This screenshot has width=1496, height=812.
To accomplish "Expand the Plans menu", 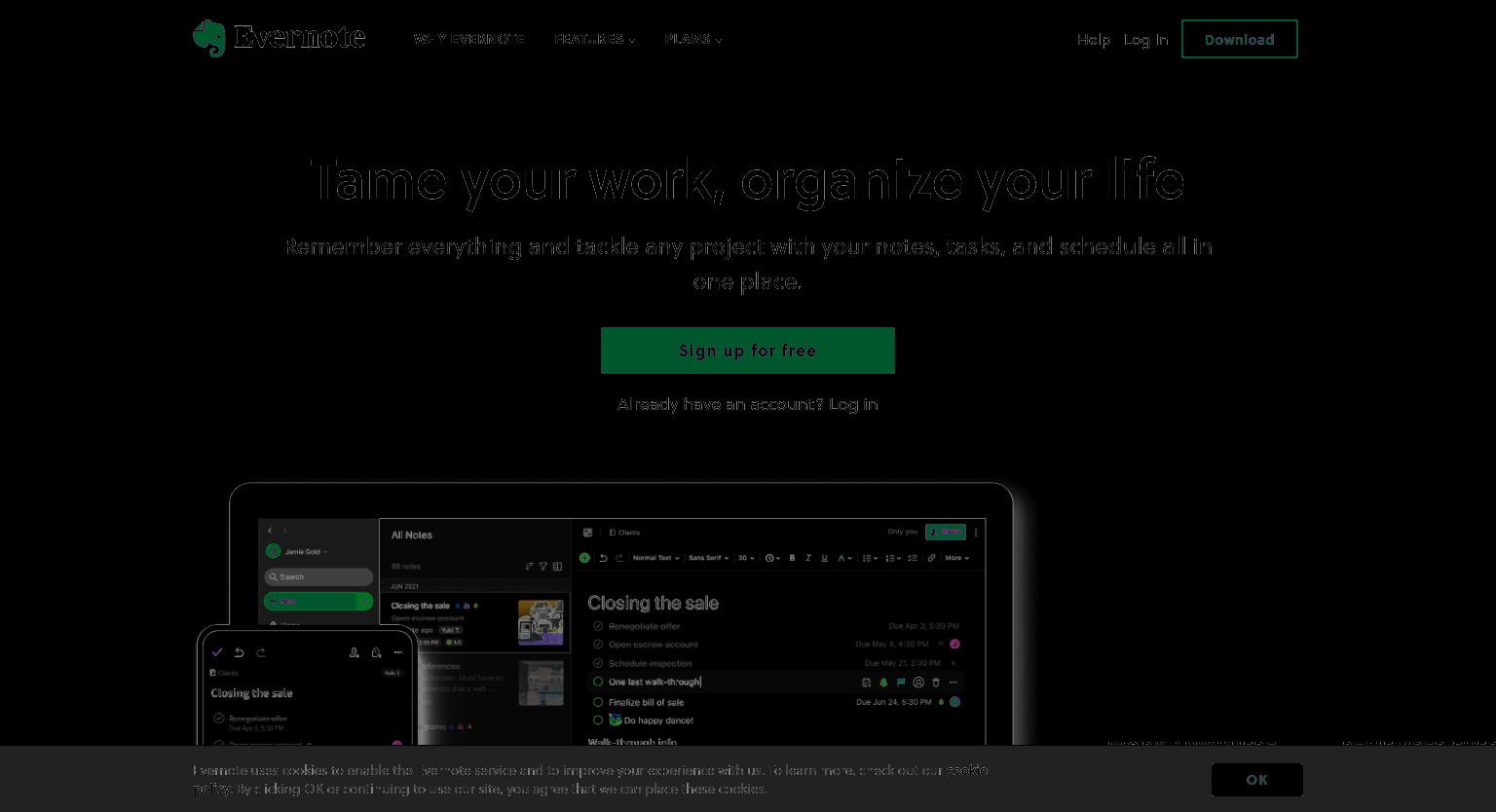I will [x=693, y=39].
